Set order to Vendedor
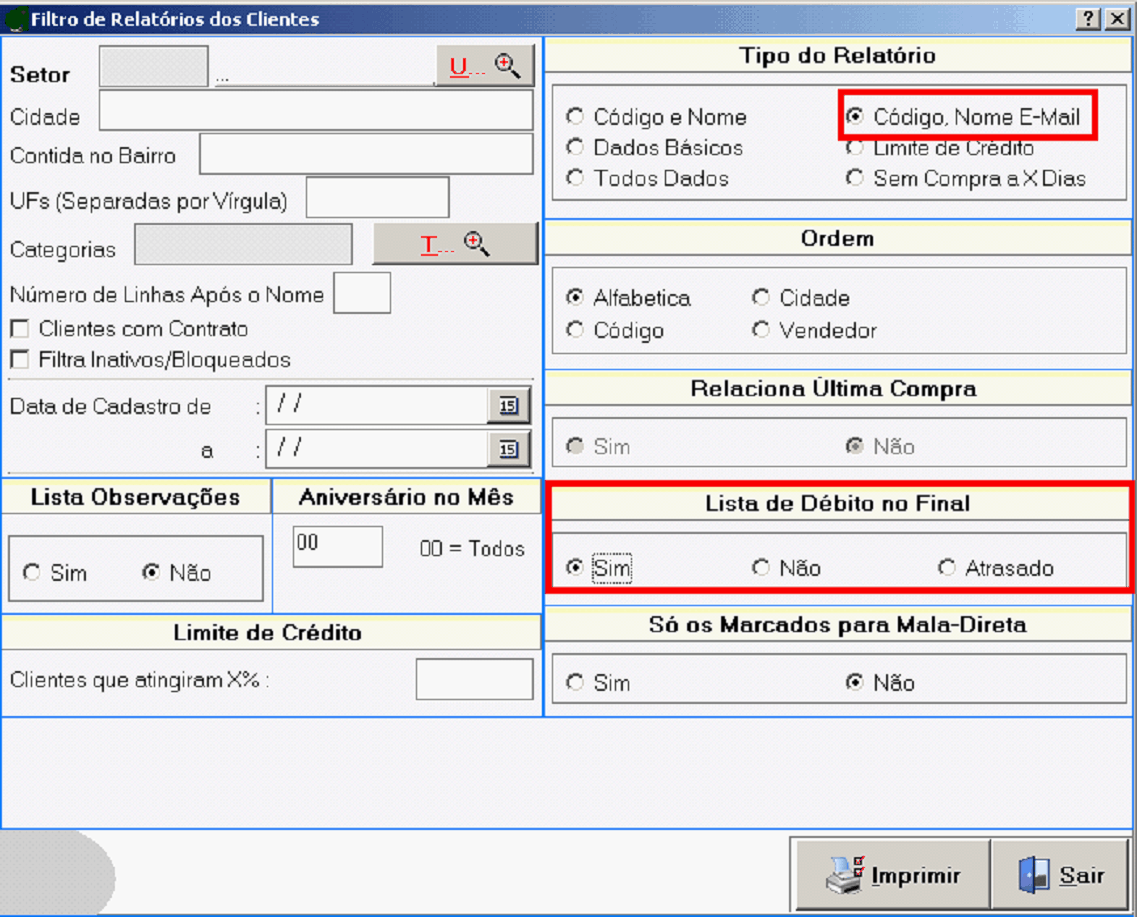Screen dimensions: 1138x918 pos(762,330)
